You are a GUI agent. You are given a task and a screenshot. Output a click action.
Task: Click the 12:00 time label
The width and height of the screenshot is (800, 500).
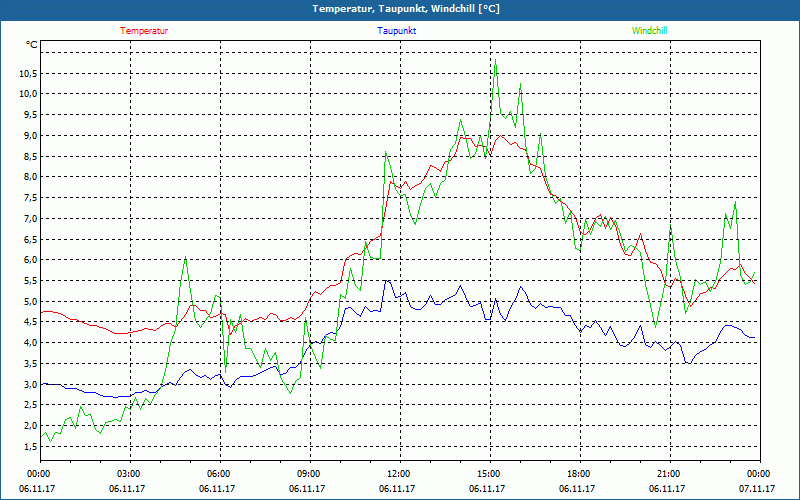click(400, 474)
